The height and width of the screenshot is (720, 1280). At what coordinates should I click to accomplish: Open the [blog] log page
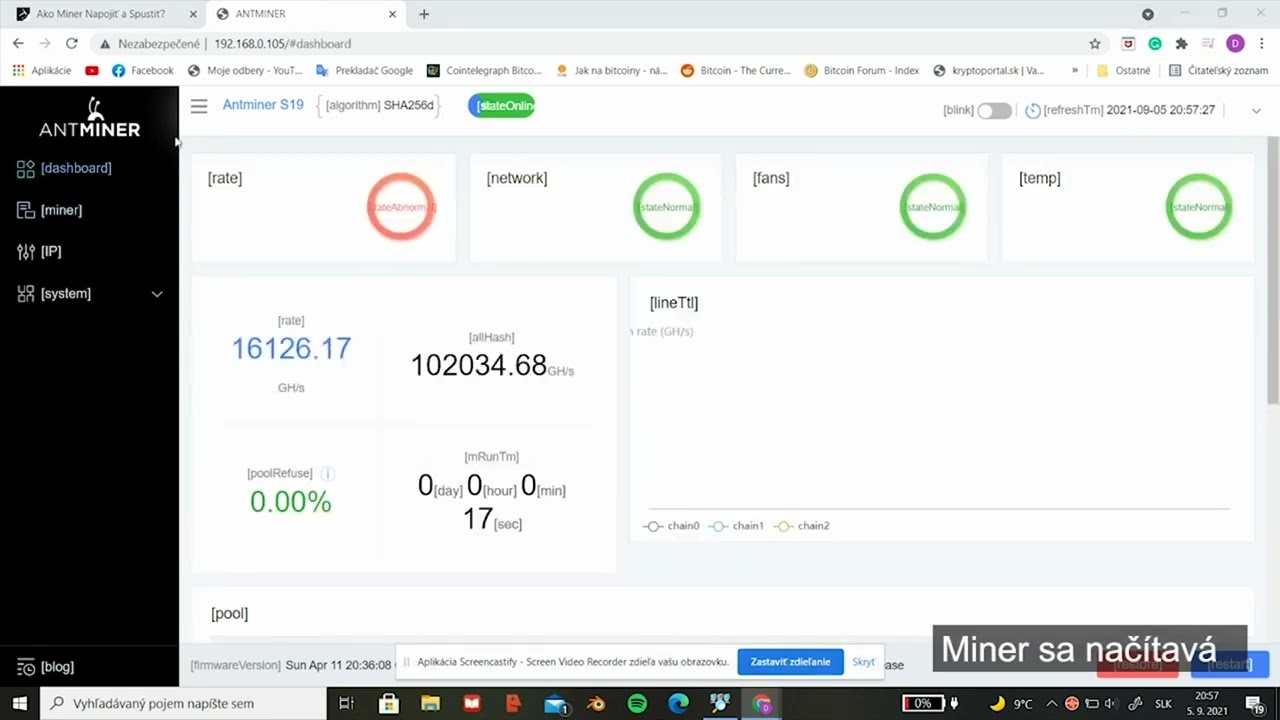point(45,667)
